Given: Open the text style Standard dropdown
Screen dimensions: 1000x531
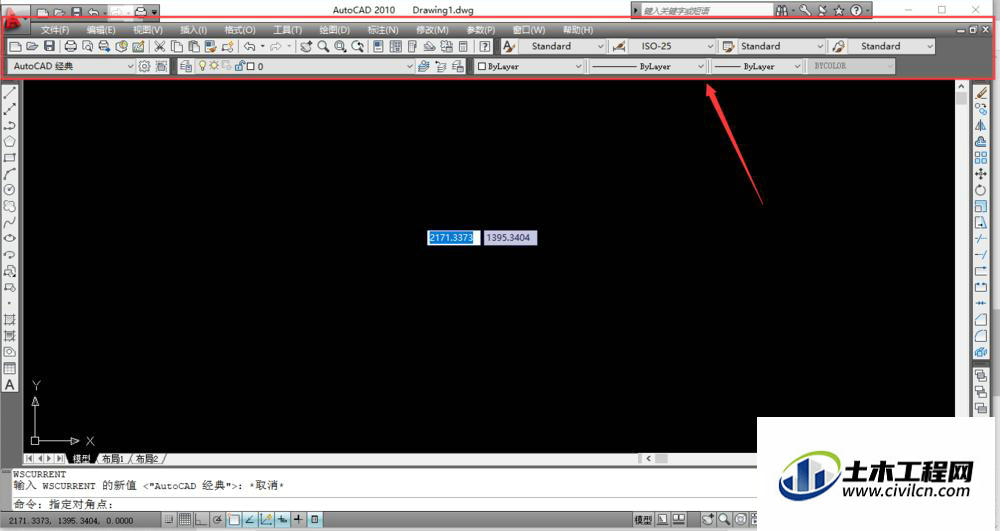Looking at the screenshot, I should (600, 47).
